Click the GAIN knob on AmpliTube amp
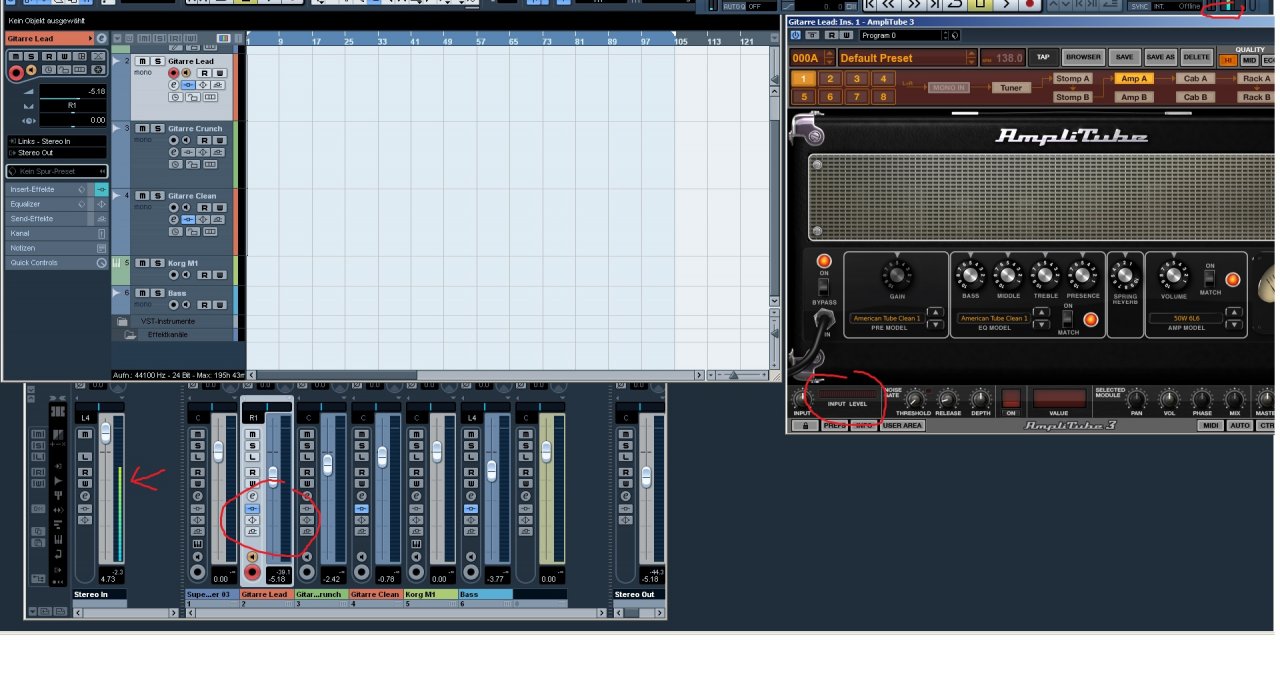The image size is (1280, 693). (x=896, y=273)
